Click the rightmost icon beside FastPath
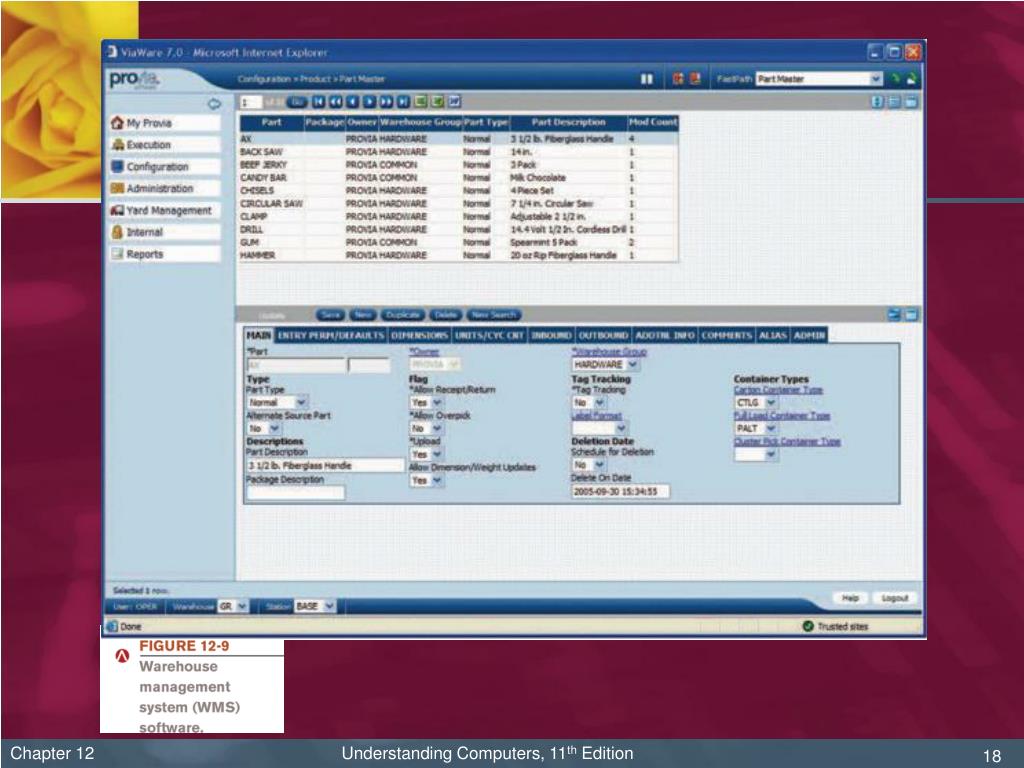1024x768 pixels. click(x=911, y=79)
